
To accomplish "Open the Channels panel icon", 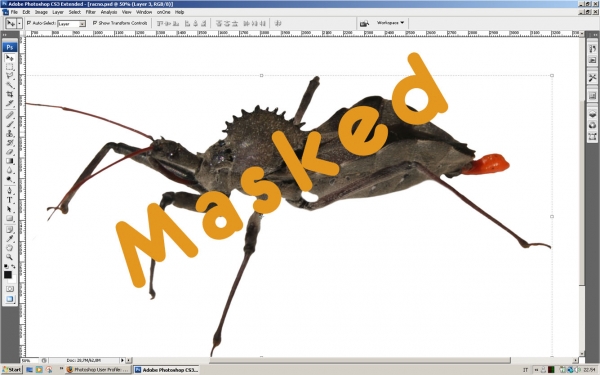I will 592,125.
